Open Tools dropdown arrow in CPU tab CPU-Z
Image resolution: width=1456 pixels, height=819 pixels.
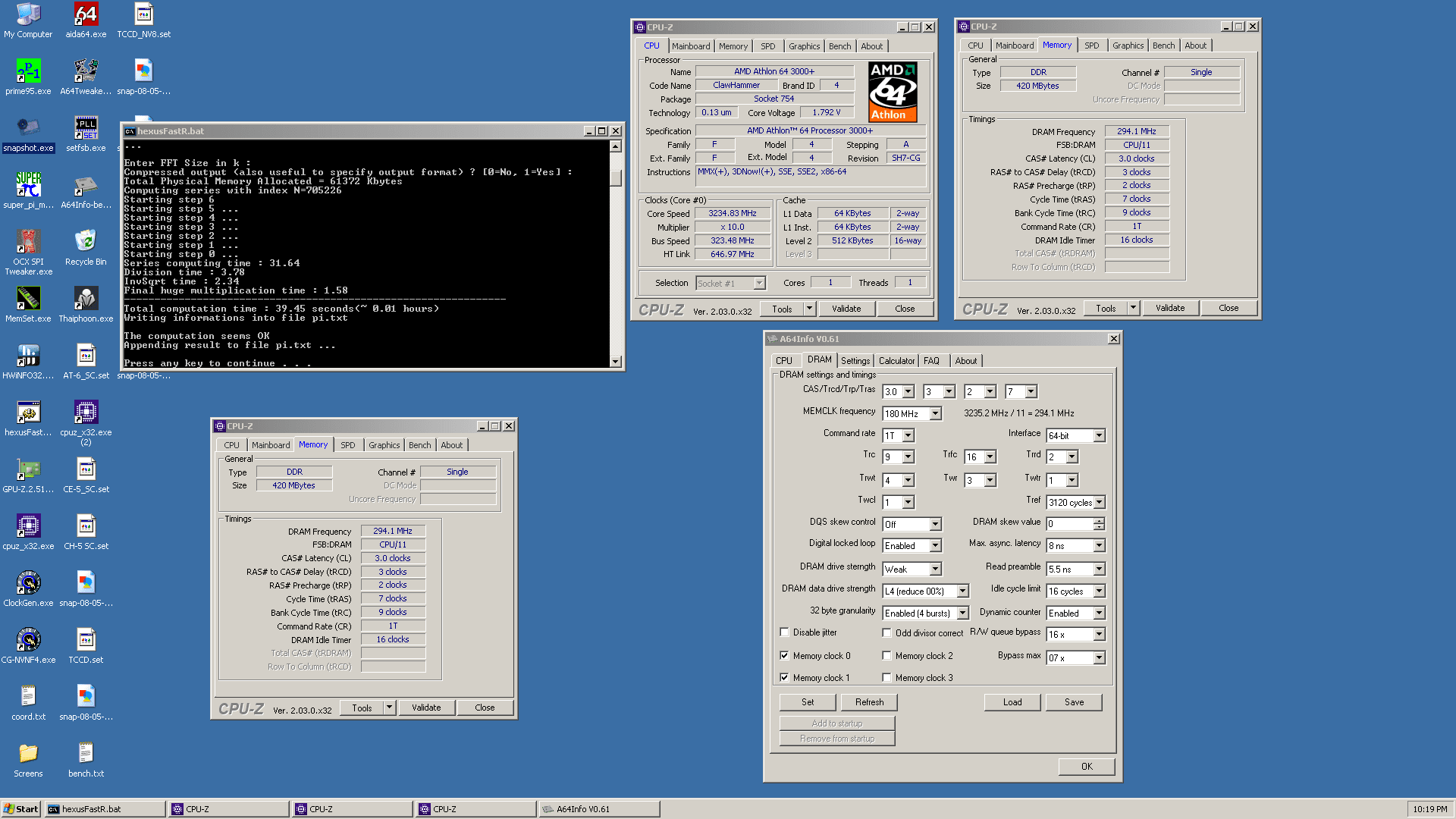coord(809,309)
